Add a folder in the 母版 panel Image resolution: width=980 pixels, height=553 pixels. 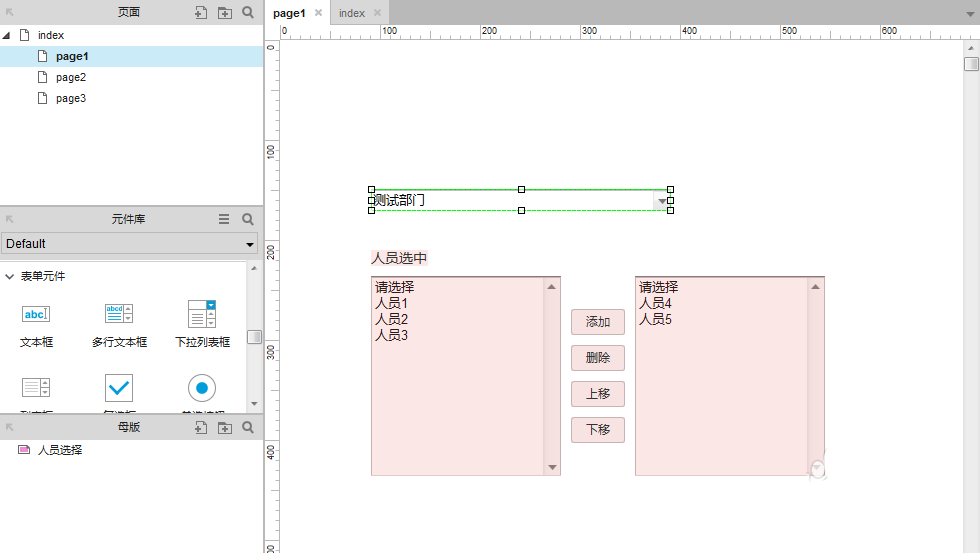tap(225, 428)
